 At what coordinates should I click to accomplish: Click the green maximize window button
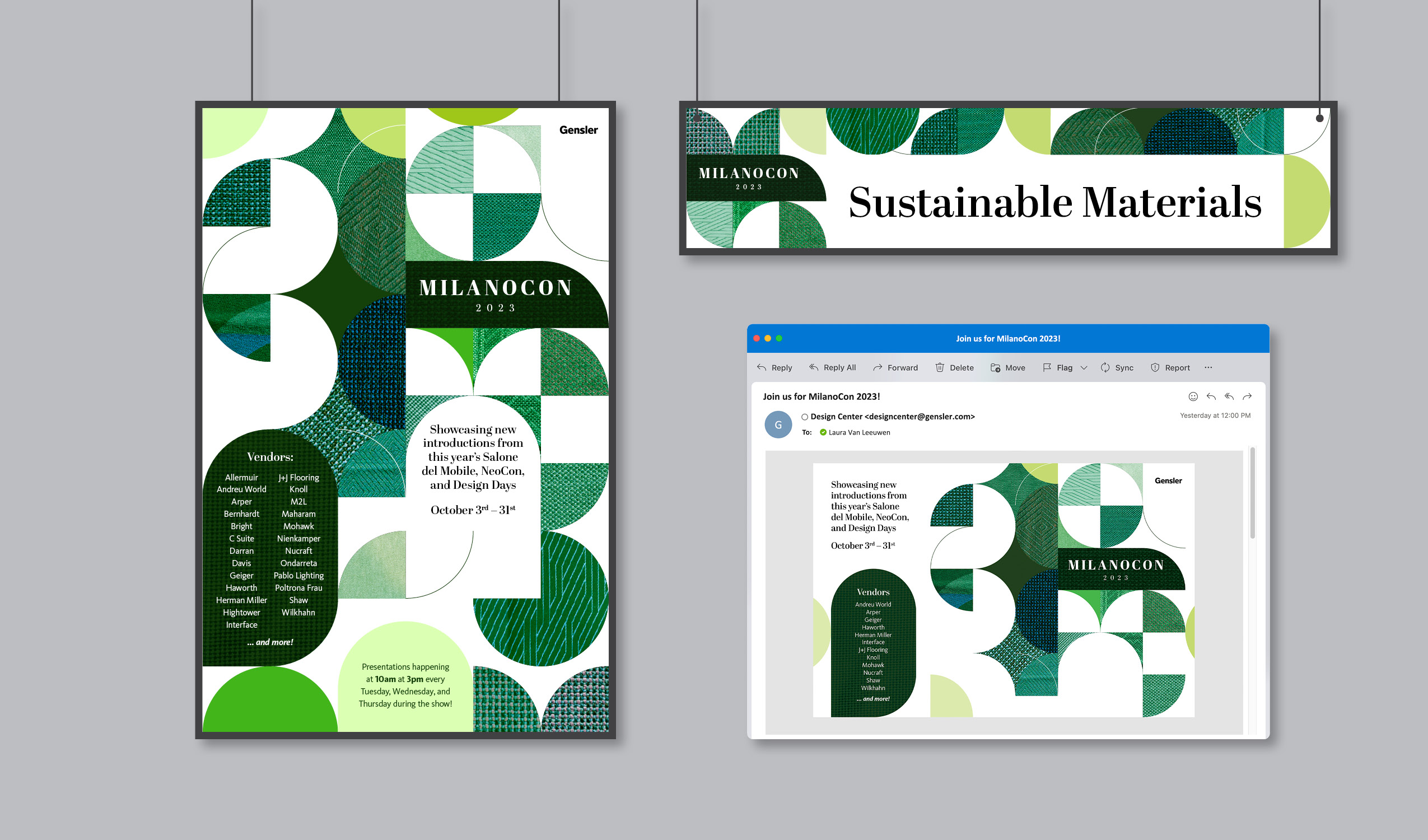tap(779, 338)
